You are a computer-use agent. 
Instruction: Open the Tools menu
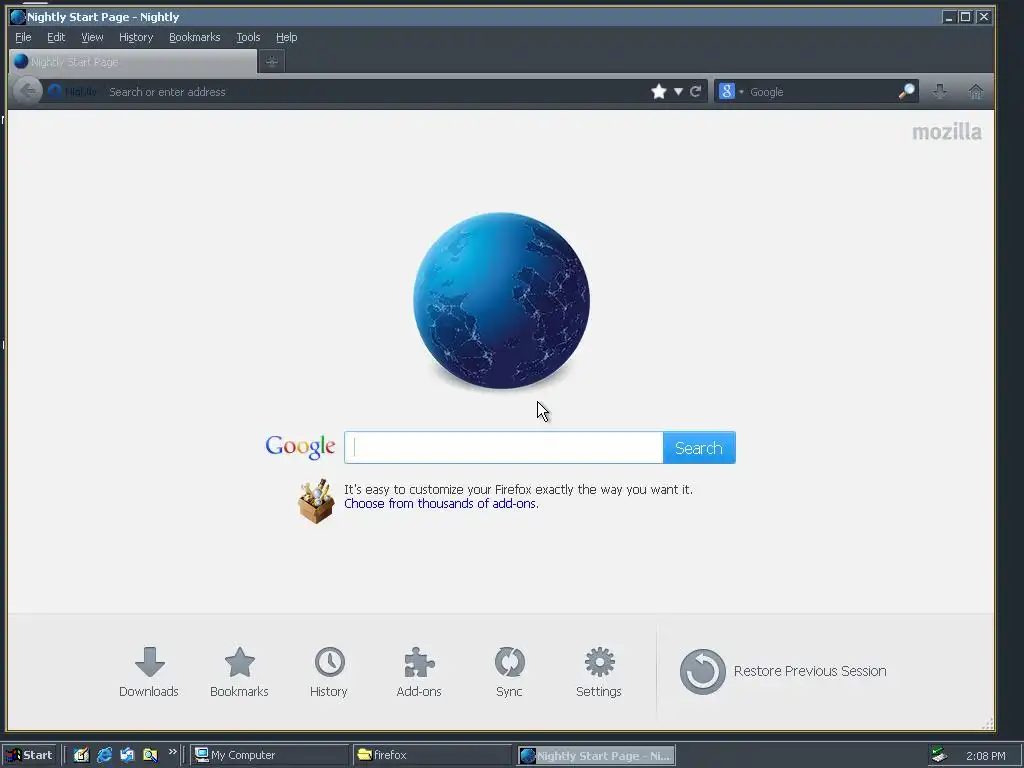(248, 37)
